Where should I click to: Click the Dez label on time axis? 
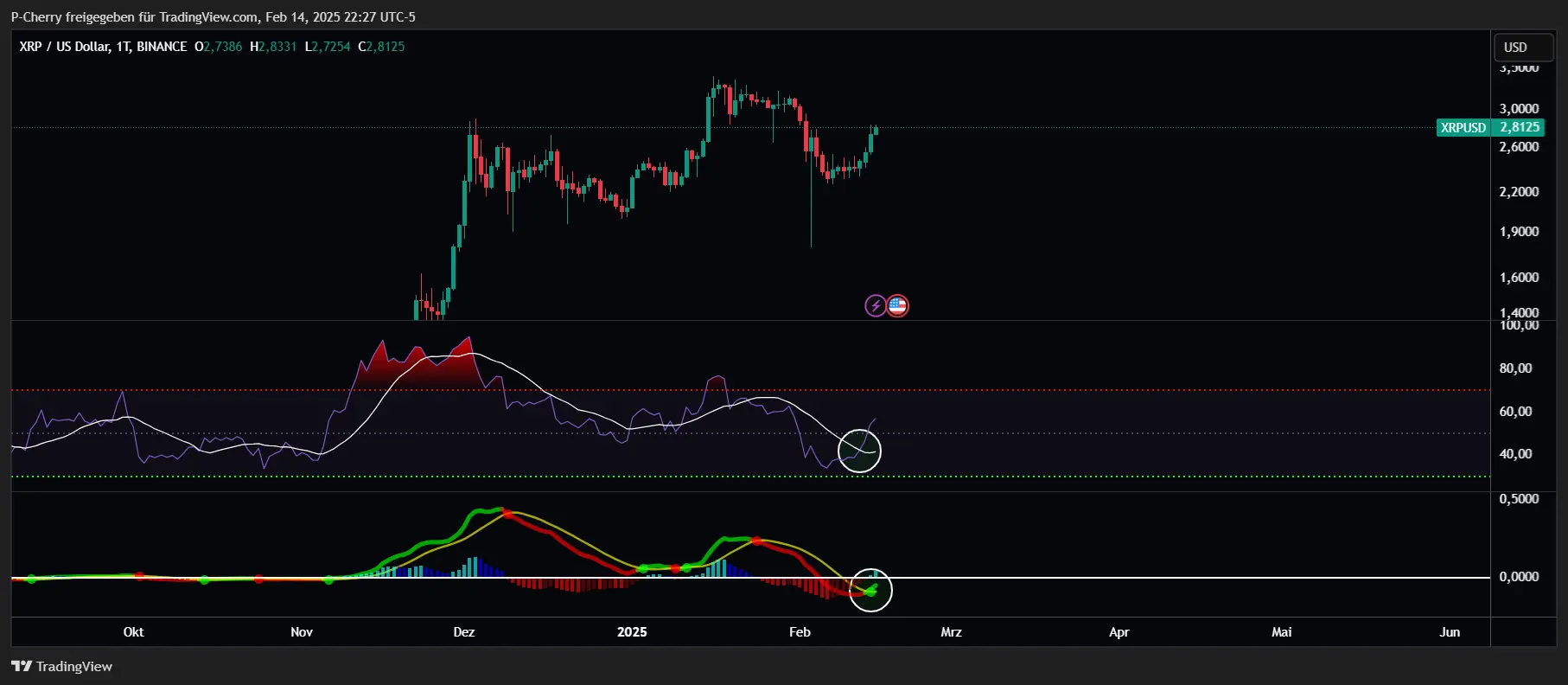tap(464, 632)
